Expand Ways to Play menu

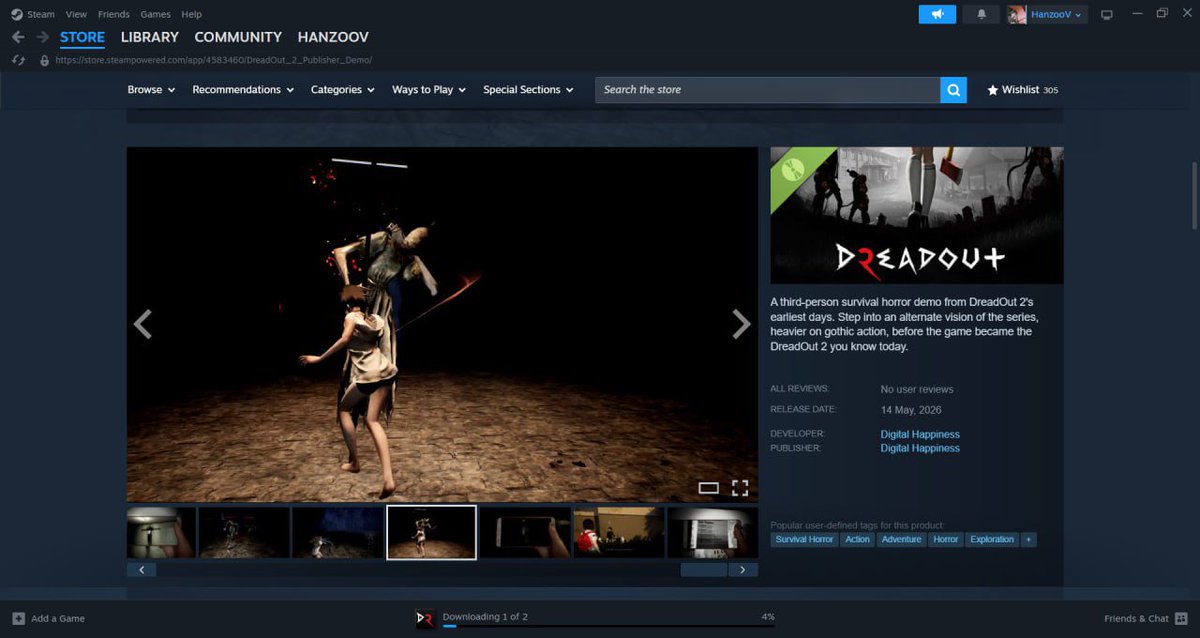pyautogui.click(x=429, y=89)
